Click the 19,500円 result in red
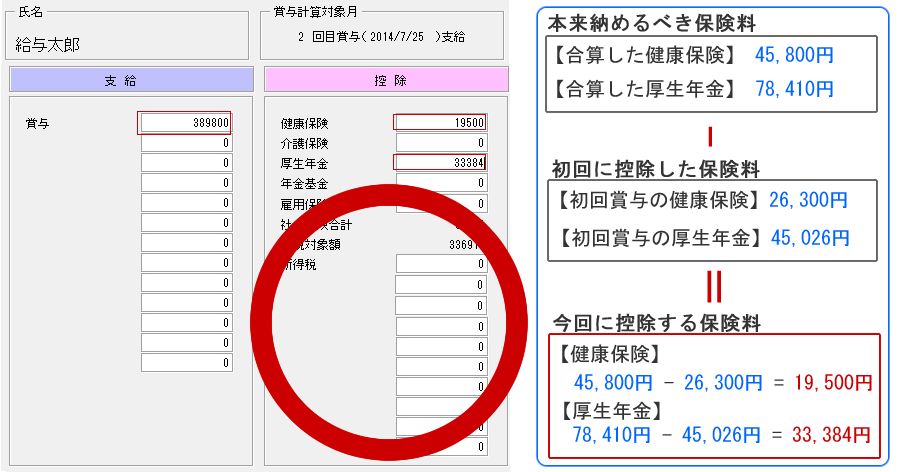 833,382
